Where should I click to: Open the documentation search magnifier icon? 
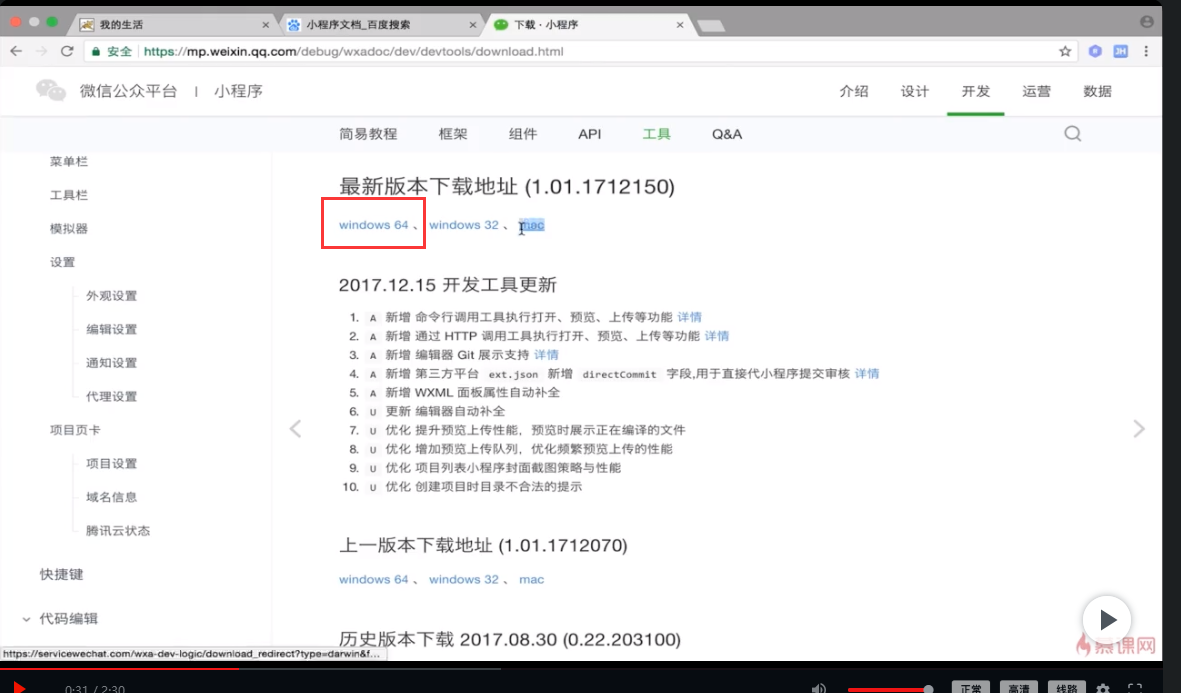coord(1073,133)
